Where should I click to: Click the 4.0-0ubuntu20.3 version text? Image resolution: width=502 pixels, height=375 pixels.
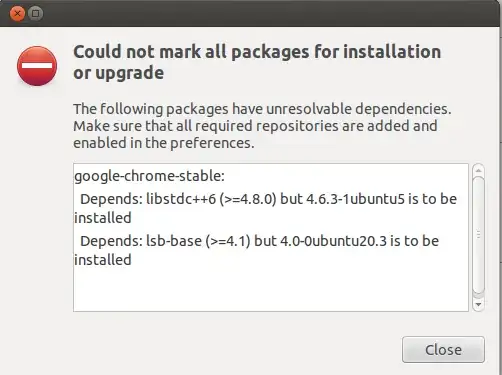click(333, 241)
